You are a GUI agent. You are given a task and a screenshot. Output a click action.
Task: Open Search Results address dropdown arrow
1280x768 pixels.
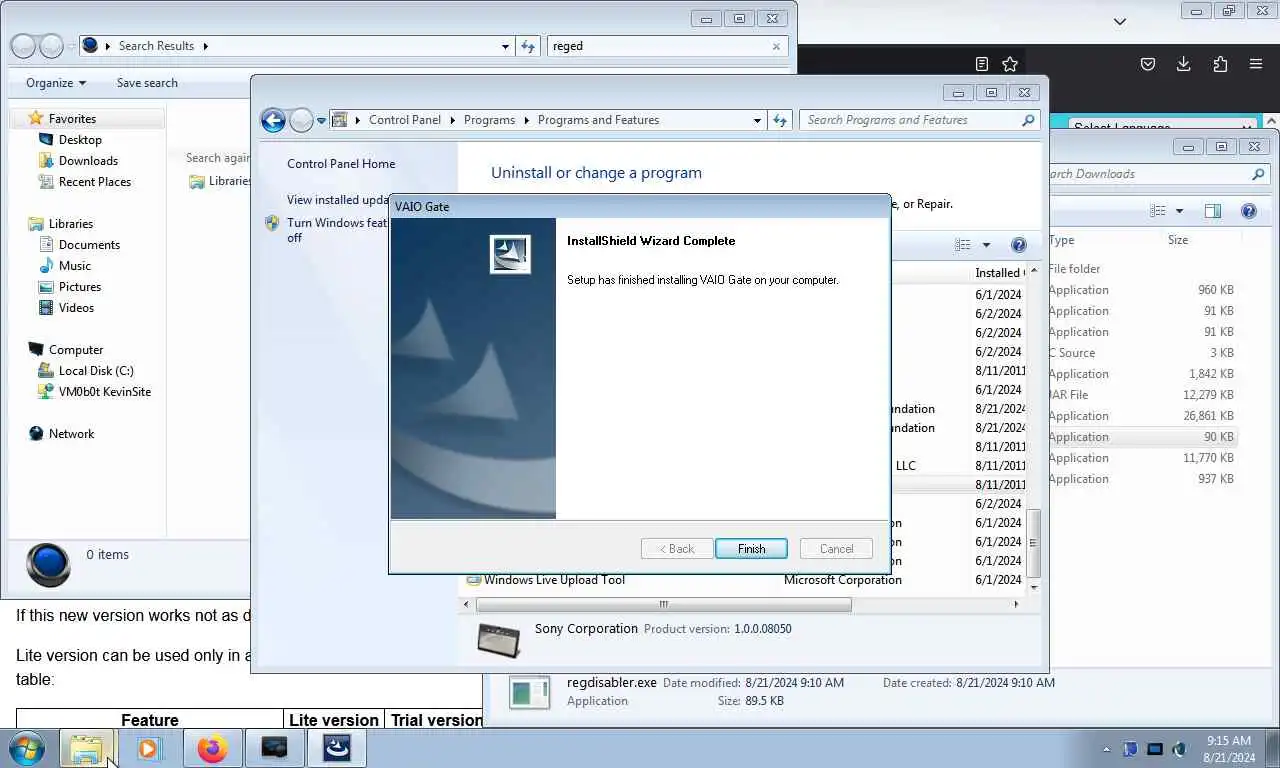[506, 46]
